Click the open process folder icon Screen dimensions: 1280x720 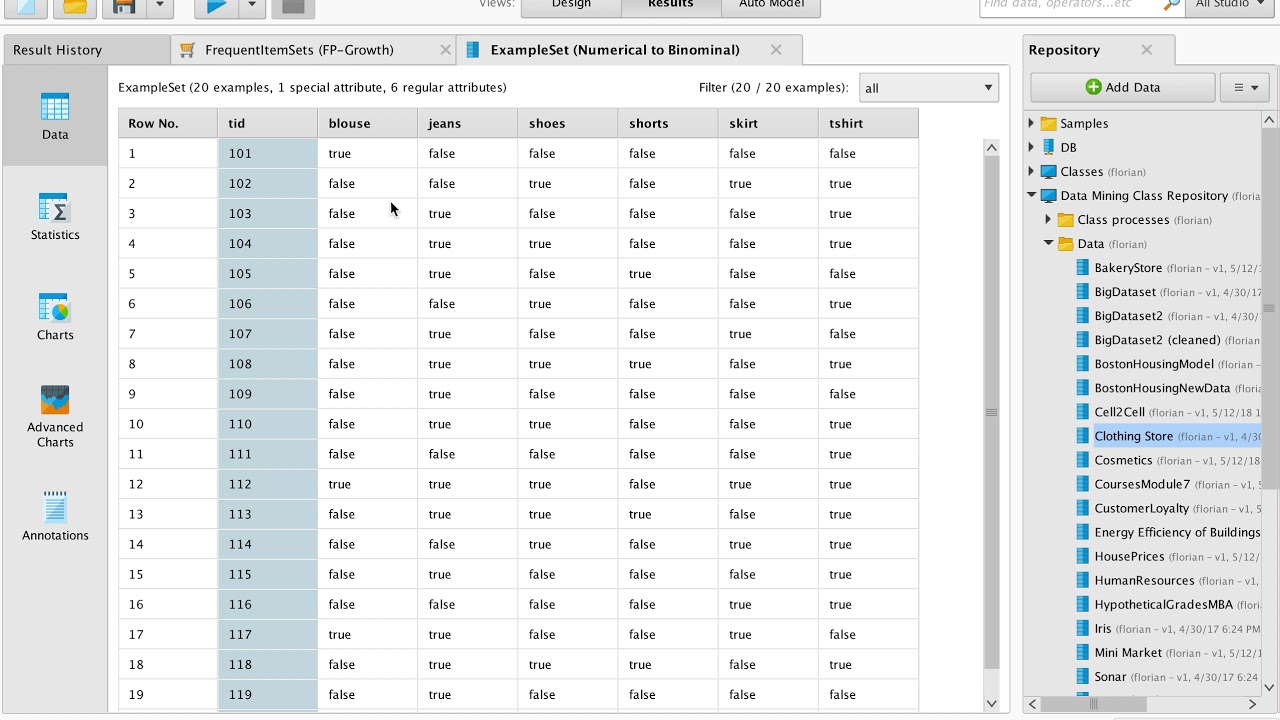click(x=74, y=6)
